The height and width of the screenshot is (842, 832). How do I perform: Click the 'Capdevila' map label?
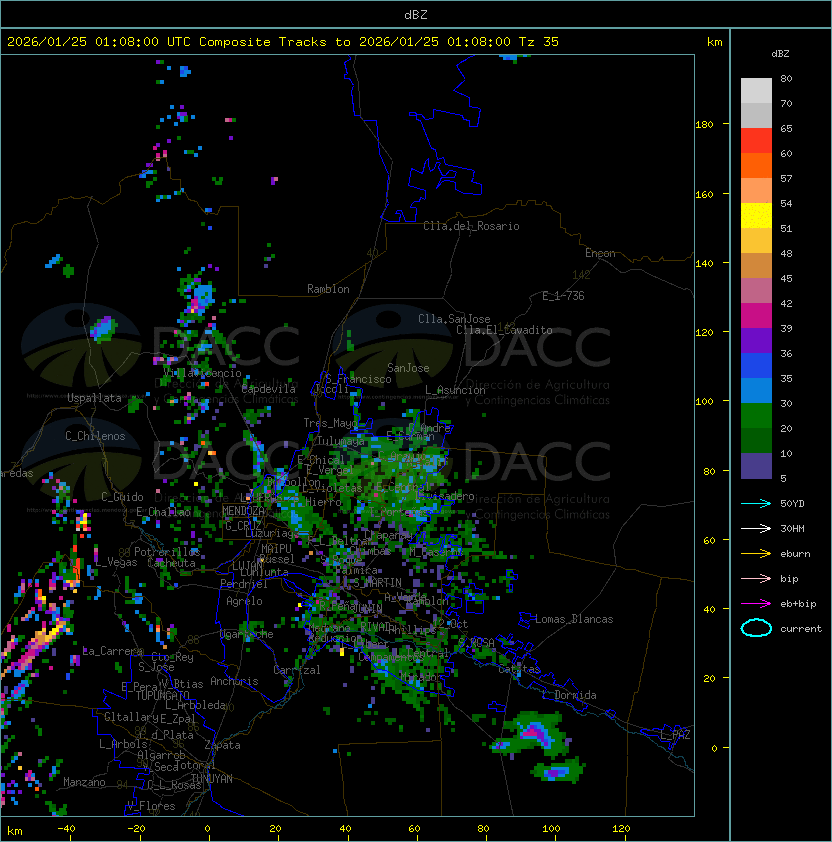[x=269, y=389]
